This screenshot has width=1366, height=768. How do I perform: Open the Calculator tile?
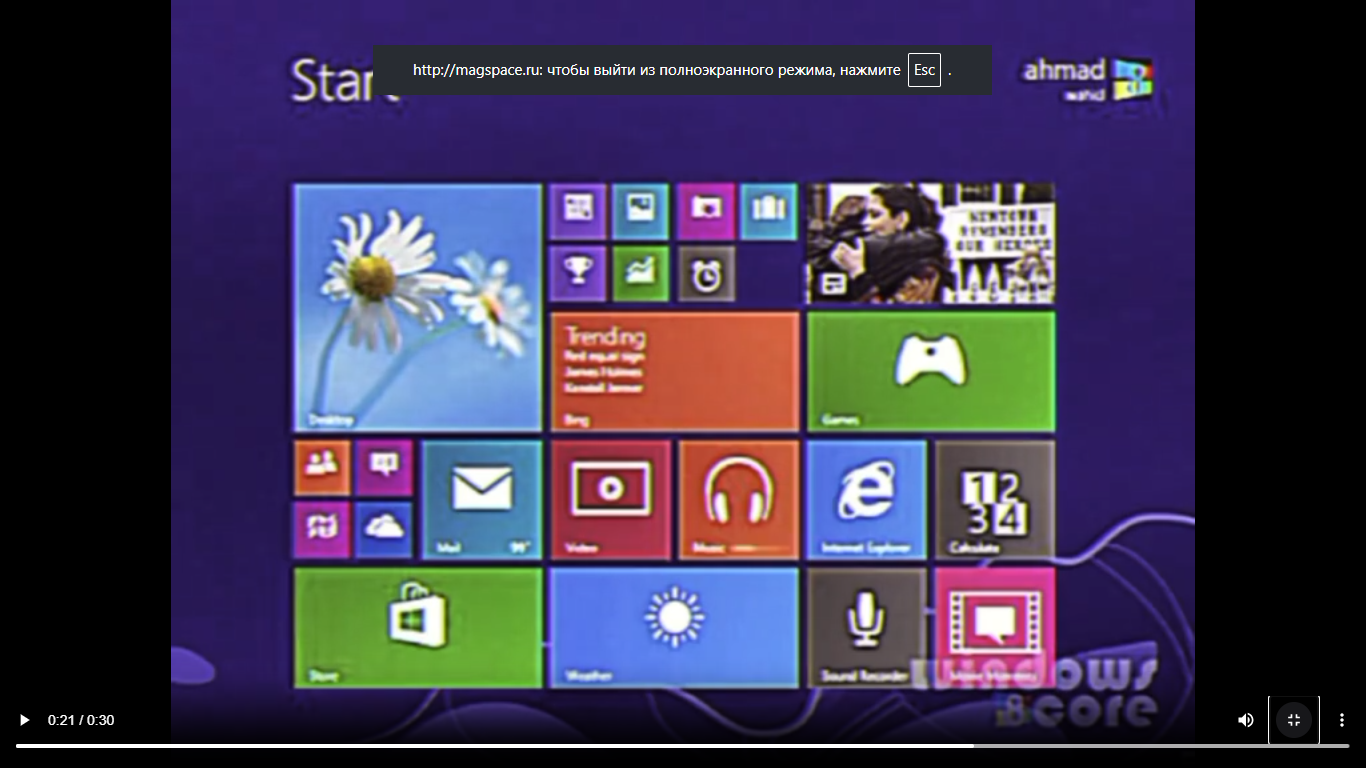click(x=994, y=499)
